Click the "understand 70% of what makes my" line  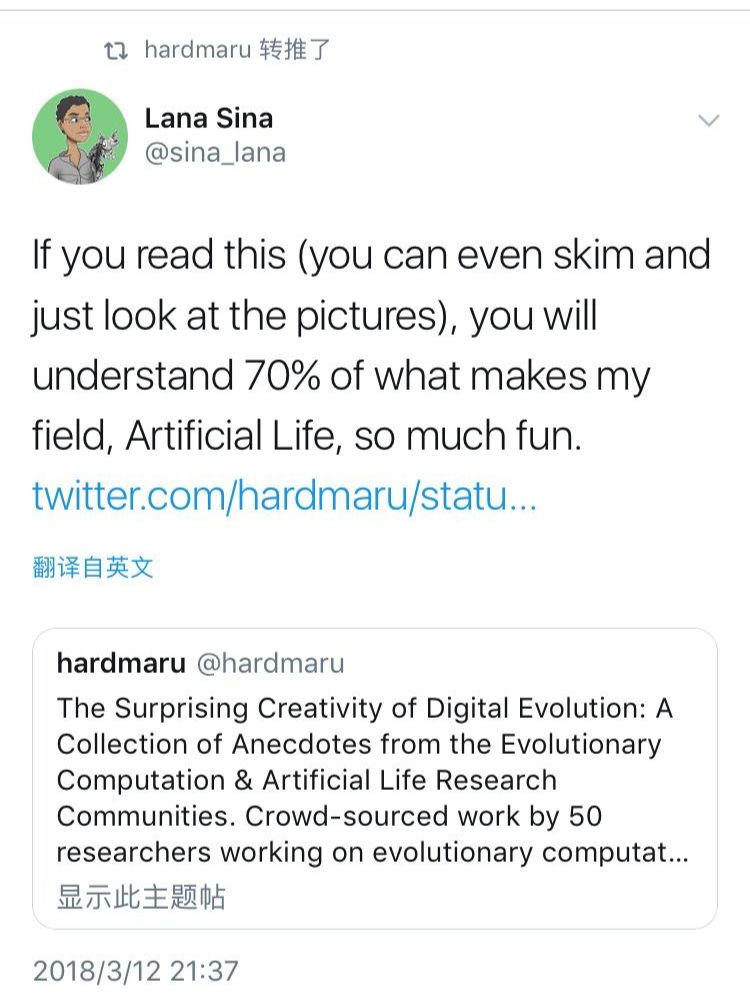click(x=341, y=376)
